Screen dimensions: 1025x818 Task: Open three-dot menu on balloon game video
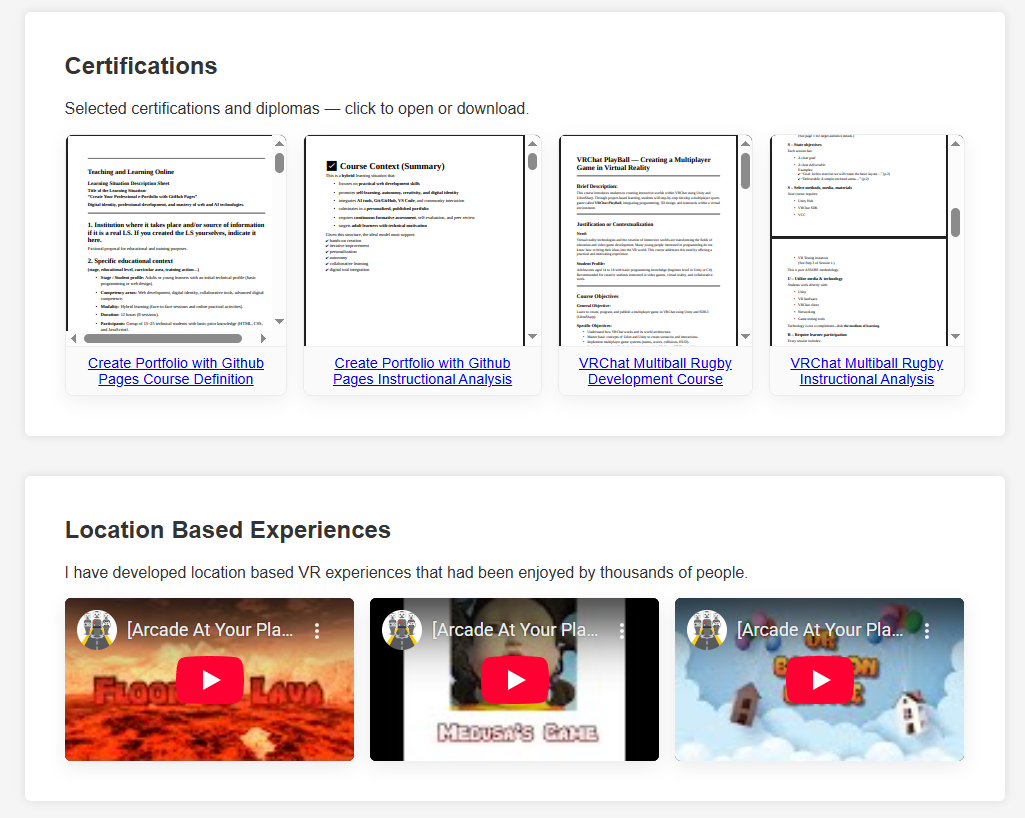click(x=927, y=631)
